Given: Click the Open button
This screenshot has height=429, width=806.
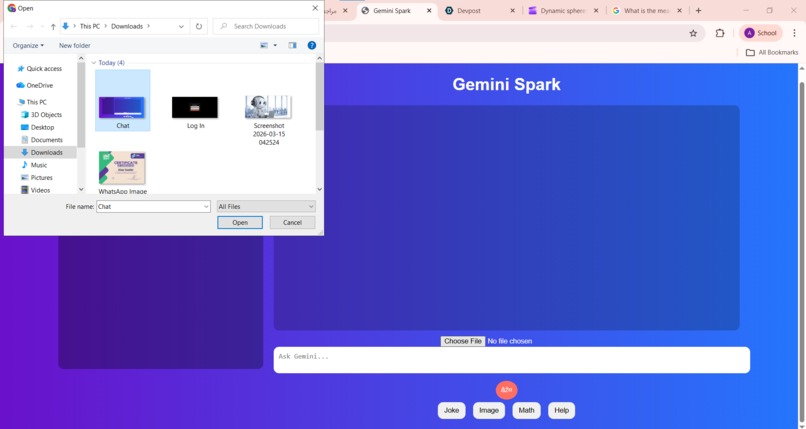Looking at the screenshot, I should (x=240, y=222).
